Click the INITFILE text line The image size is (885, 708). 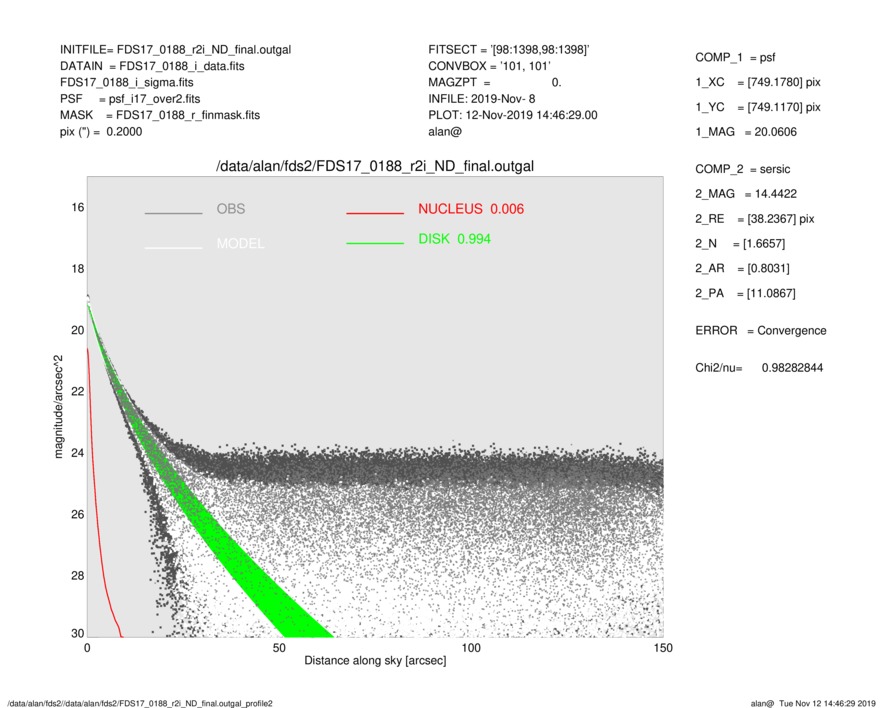pos(176,50)
